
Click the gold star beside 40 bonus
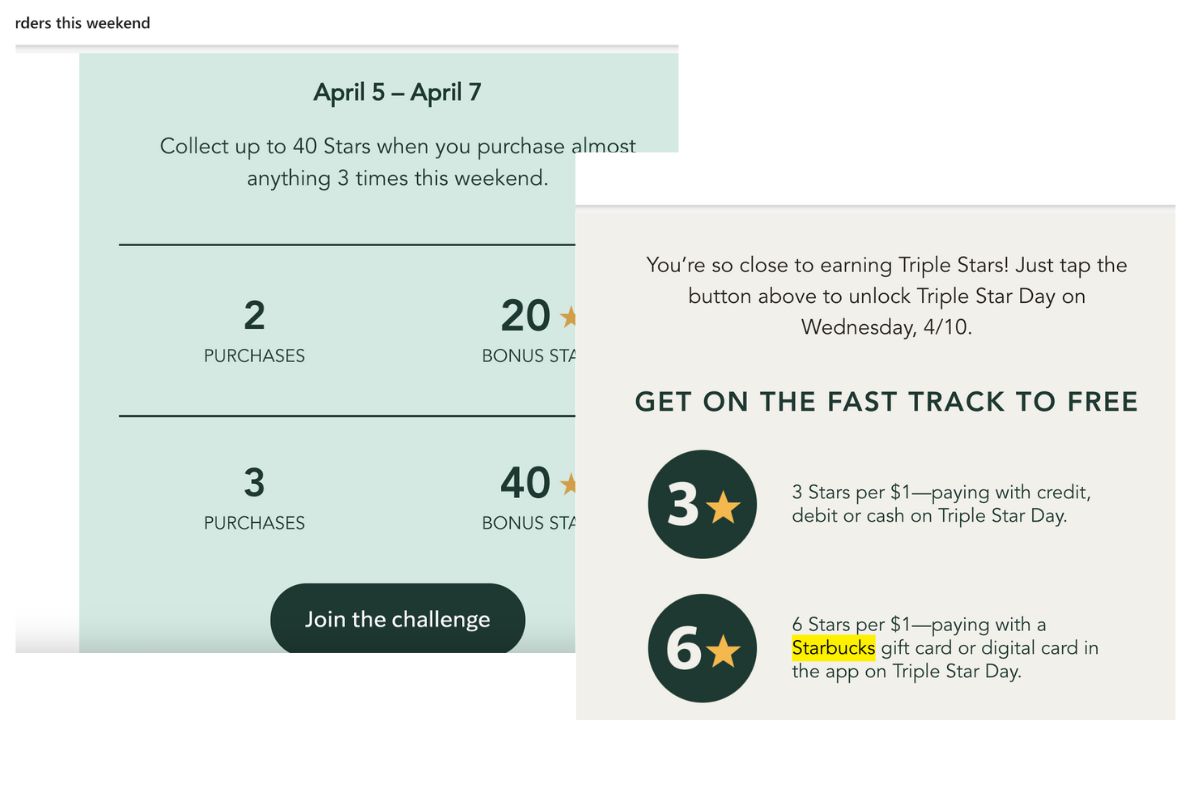click(x=568, y=484)
